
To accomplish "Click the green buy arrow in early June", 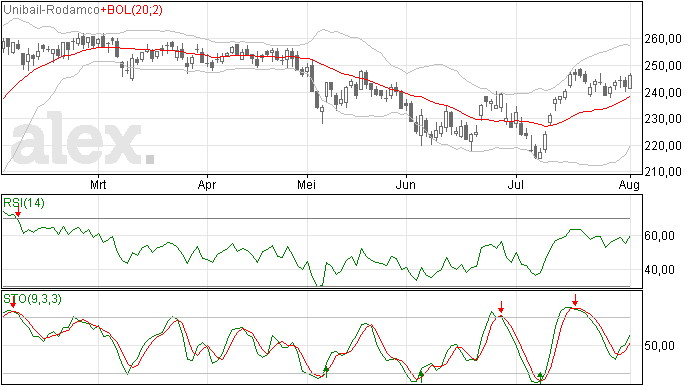I will coord(421,376).
